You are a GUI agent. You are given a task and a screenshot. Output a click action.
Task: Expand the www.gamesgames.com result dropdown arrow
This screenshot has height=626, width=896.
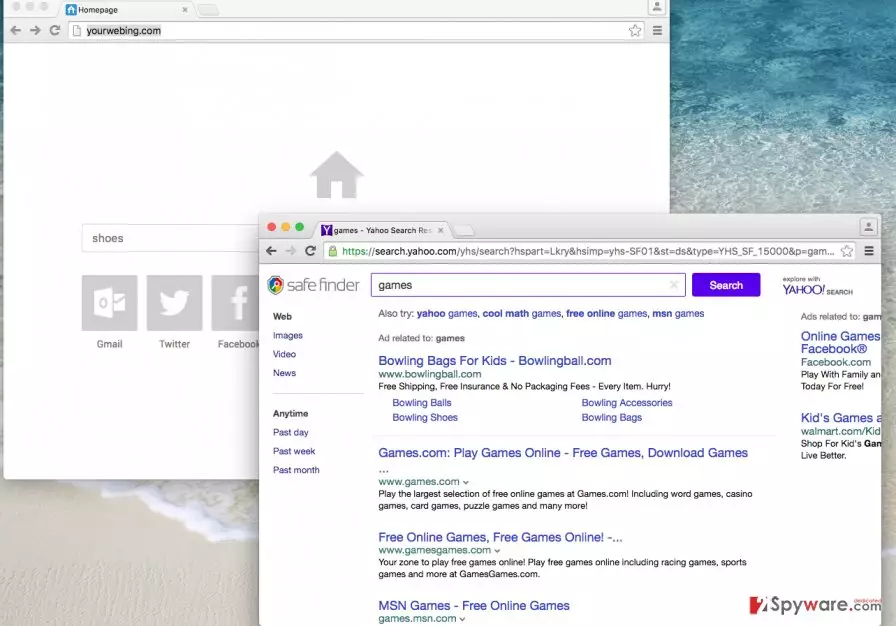pyautogui.click(x=497, y=551)
